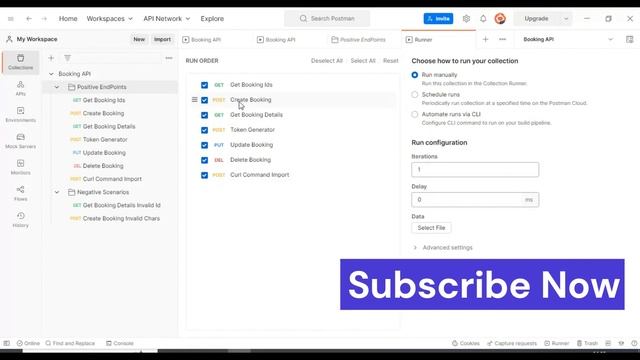Image resolution: width=640 pixels, height=360 pixels.
Task: Open the Environments sidebar panel
Action: tap(20, 115)
